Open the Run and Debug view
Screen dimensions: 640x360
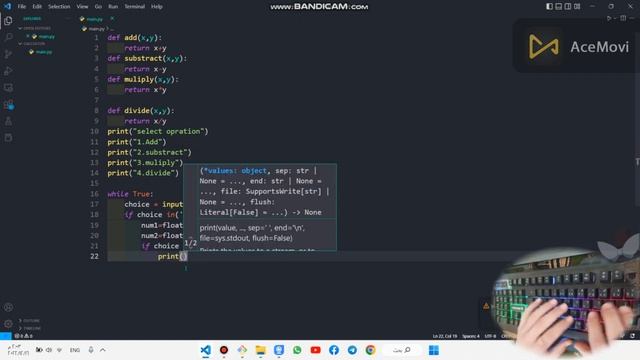click(8, 71)
